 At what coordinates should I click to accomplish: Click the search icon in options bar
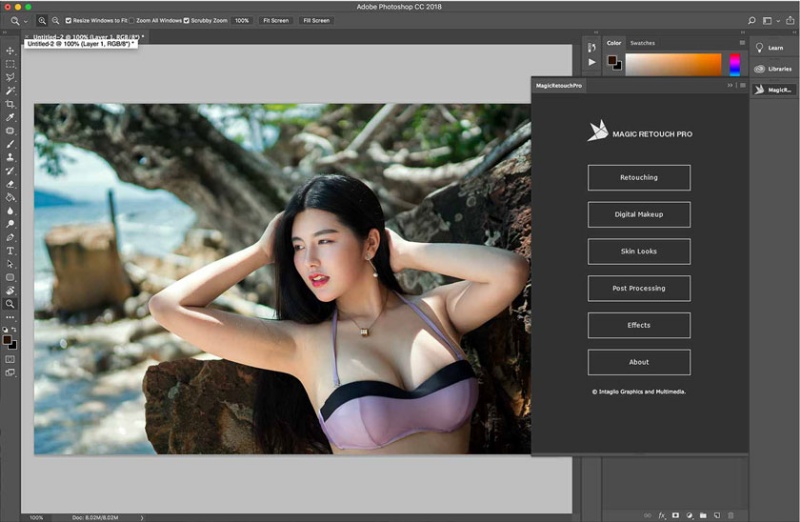click(752, 20)
